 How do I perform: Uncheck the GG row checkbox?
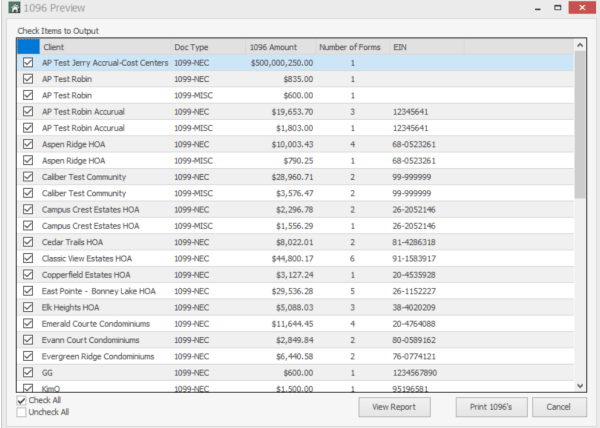pos(28,373)
